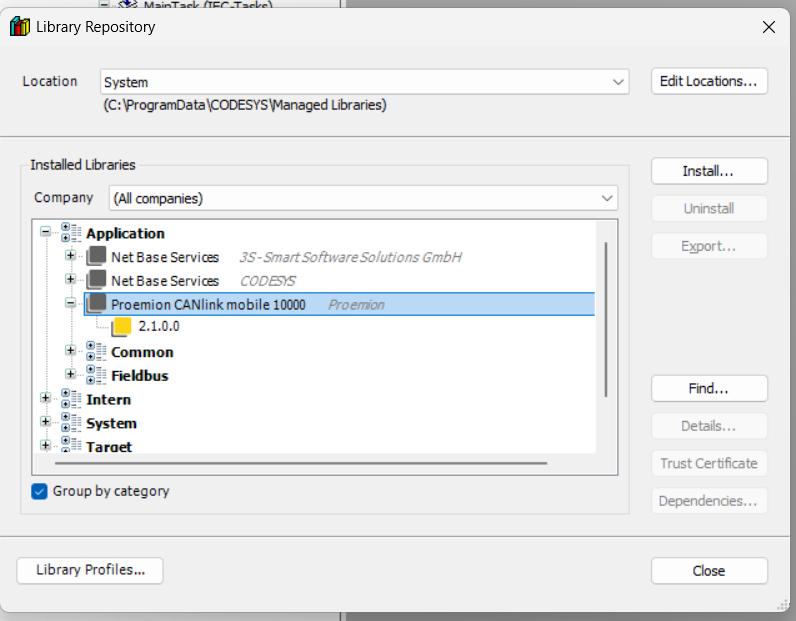
Task: Click the Proemion CANlink mobile library icon
Action: coord(96,304)
